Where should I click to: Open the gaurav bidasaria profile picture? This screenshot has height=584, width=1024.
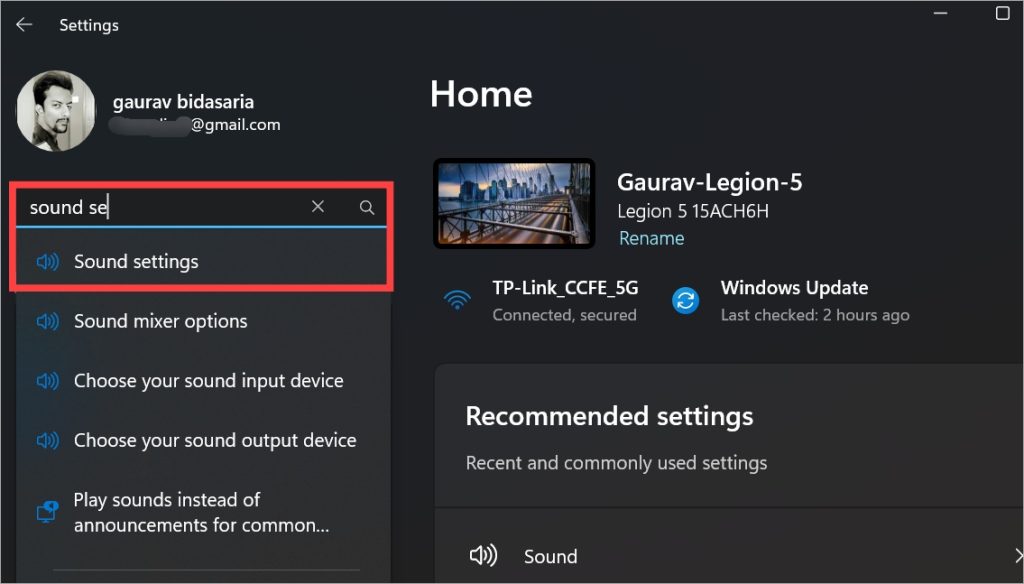point(56,111)
